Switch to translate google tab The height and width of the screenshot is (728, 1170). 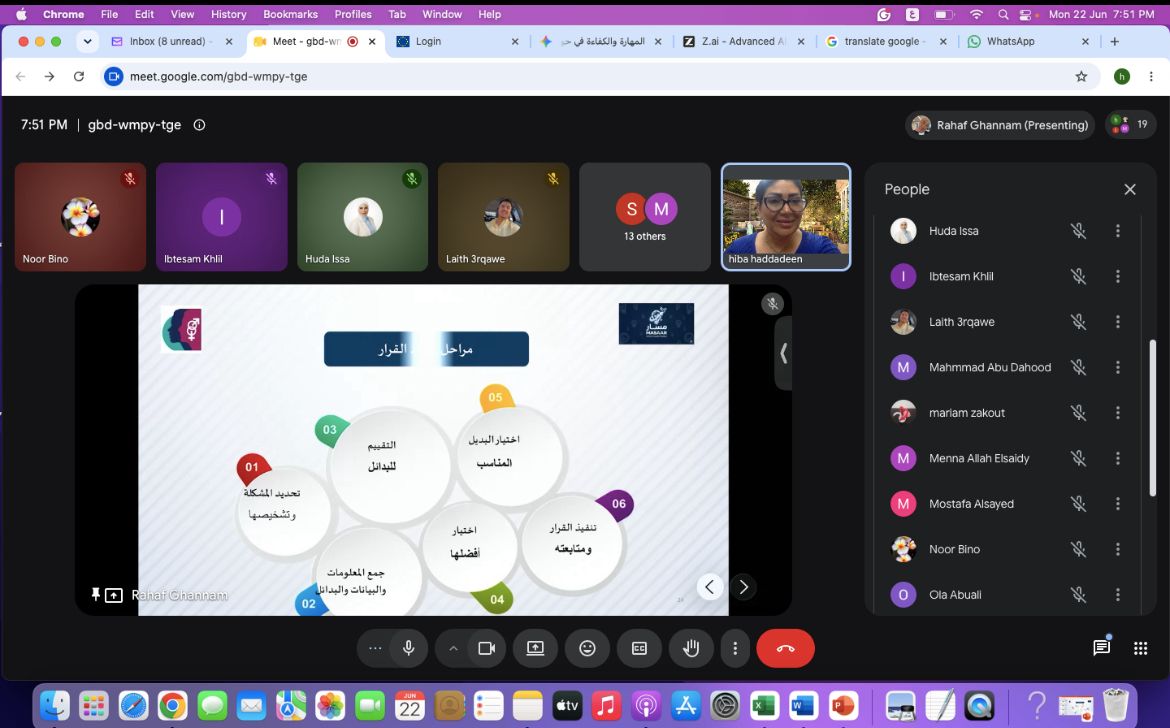coord(886,42)
